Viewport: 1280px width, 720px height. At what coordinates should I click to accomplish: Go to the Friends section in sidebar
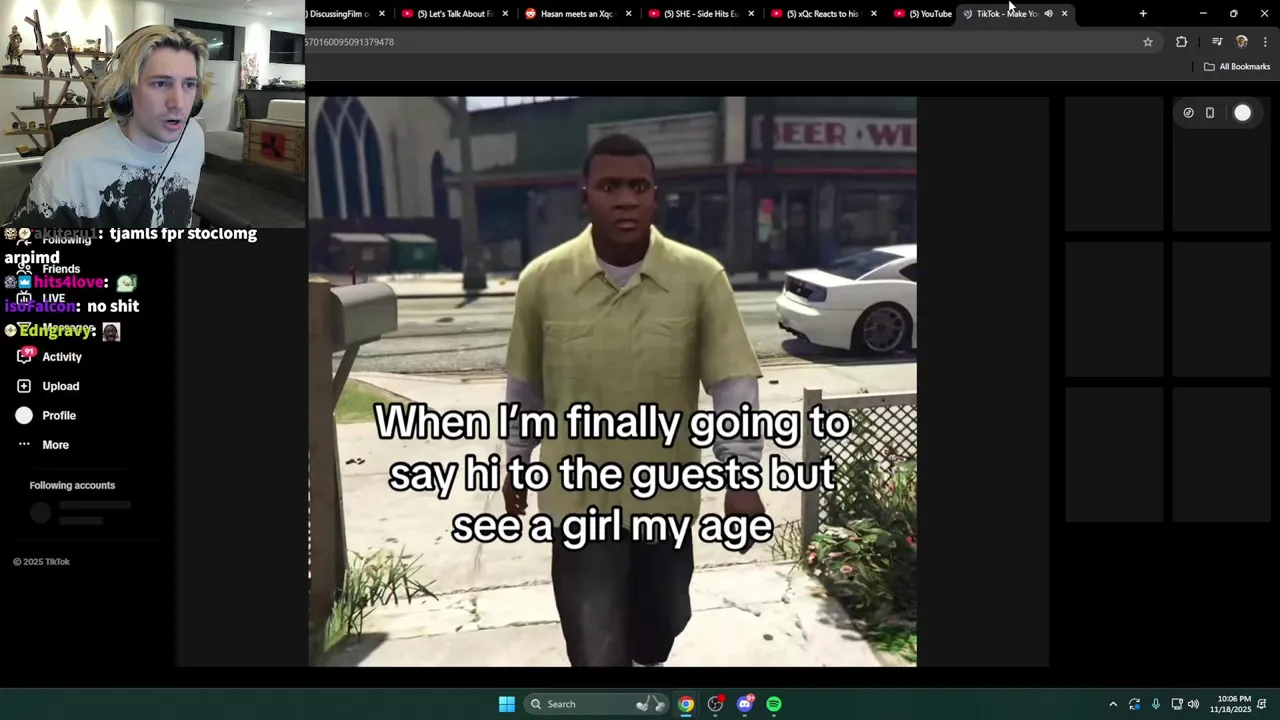[x=48, y=269]
